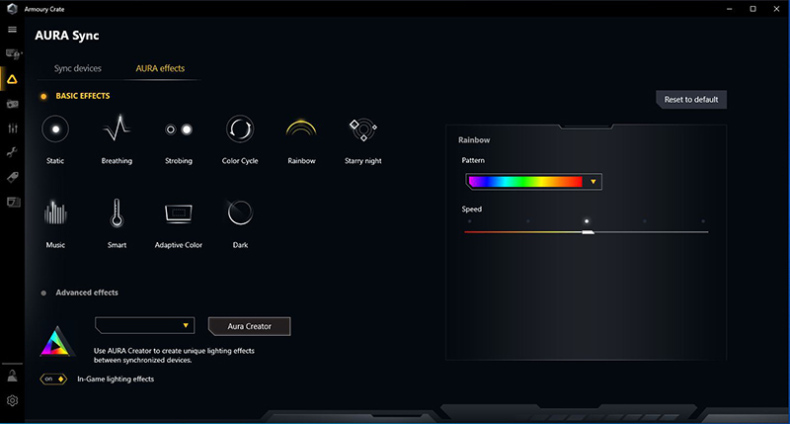Select the BASIC EFFECTS radio option
Image resolution: width=790 pixels, height=424 pixels.
pyautogui.click(x=44, y=96)
